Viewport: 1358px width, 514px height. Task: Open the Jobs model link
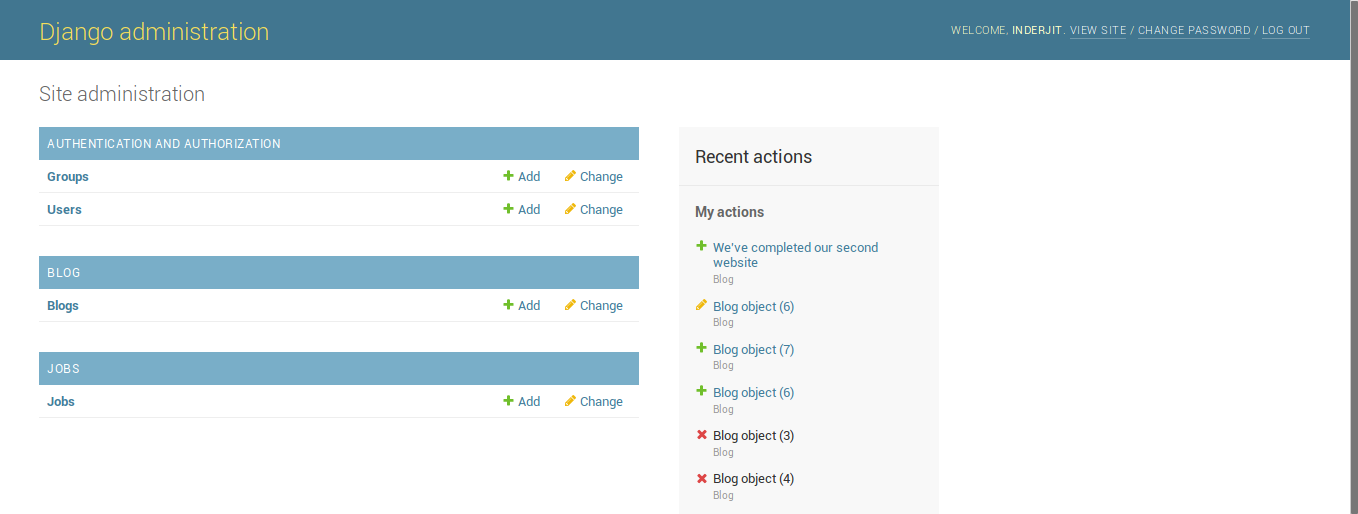61,402
